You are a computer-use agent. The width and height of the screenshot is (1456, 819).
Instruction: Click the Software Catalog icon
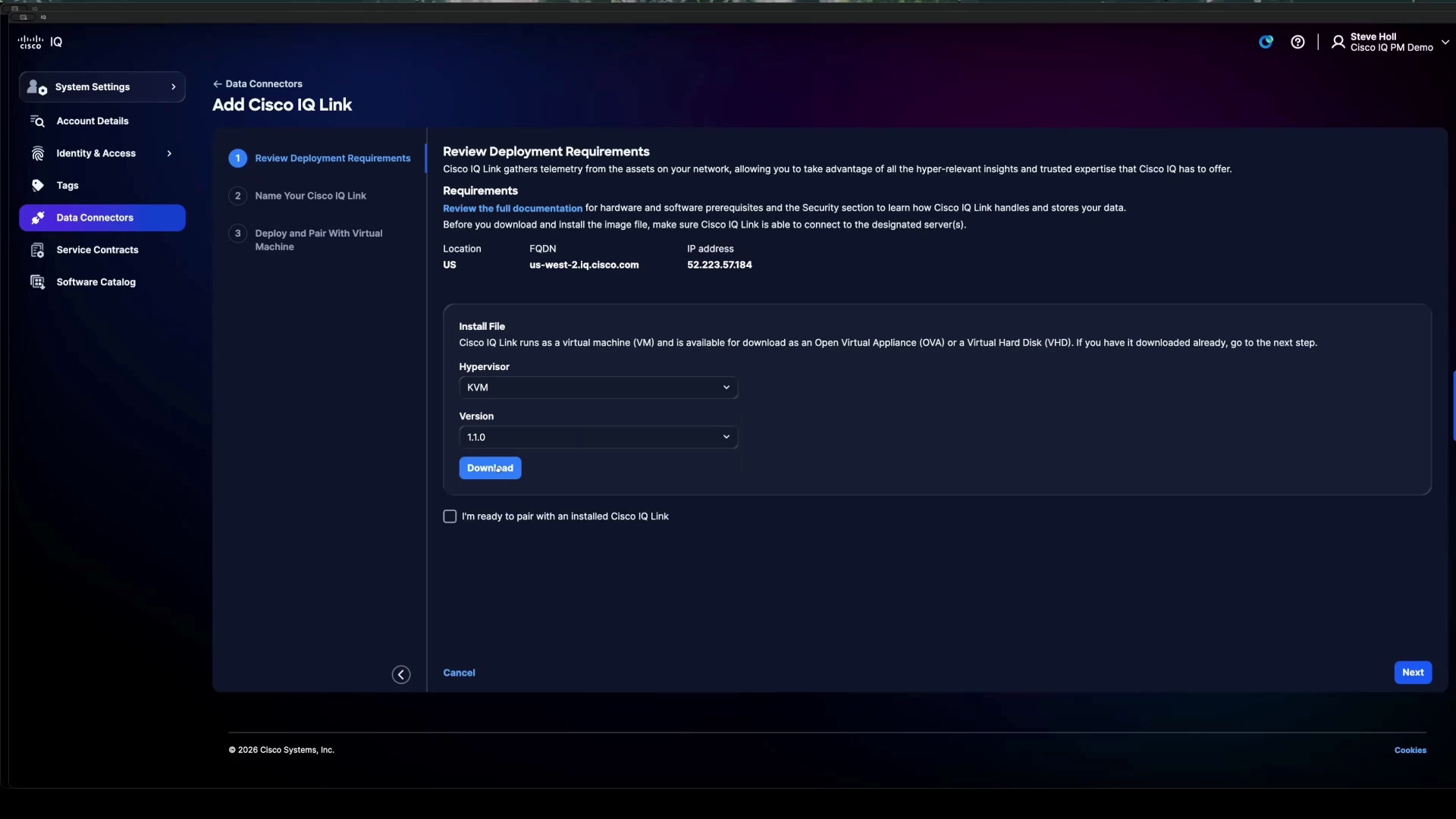(37, 282)
